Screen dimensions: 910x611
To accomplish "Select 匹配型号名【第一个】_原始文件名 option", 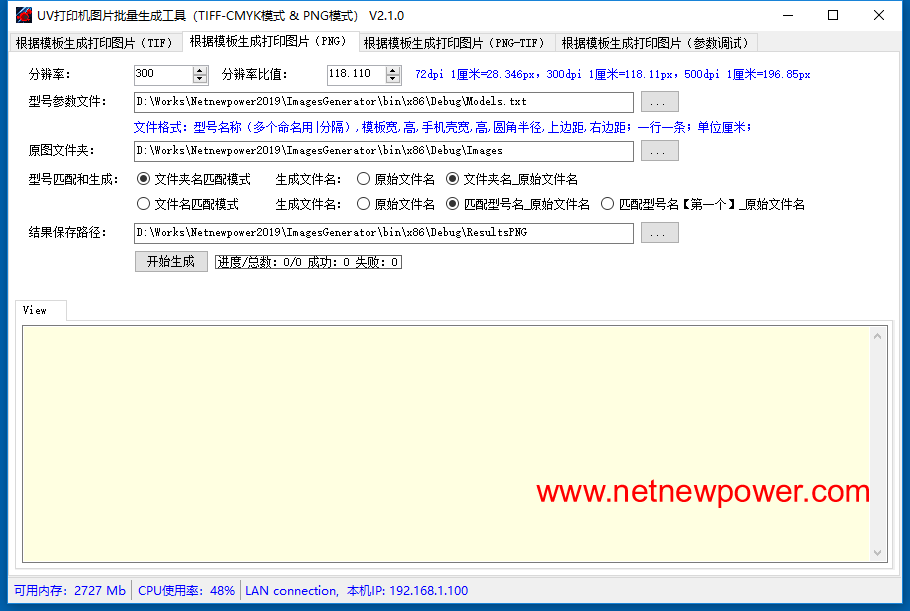I will (607, 204).
